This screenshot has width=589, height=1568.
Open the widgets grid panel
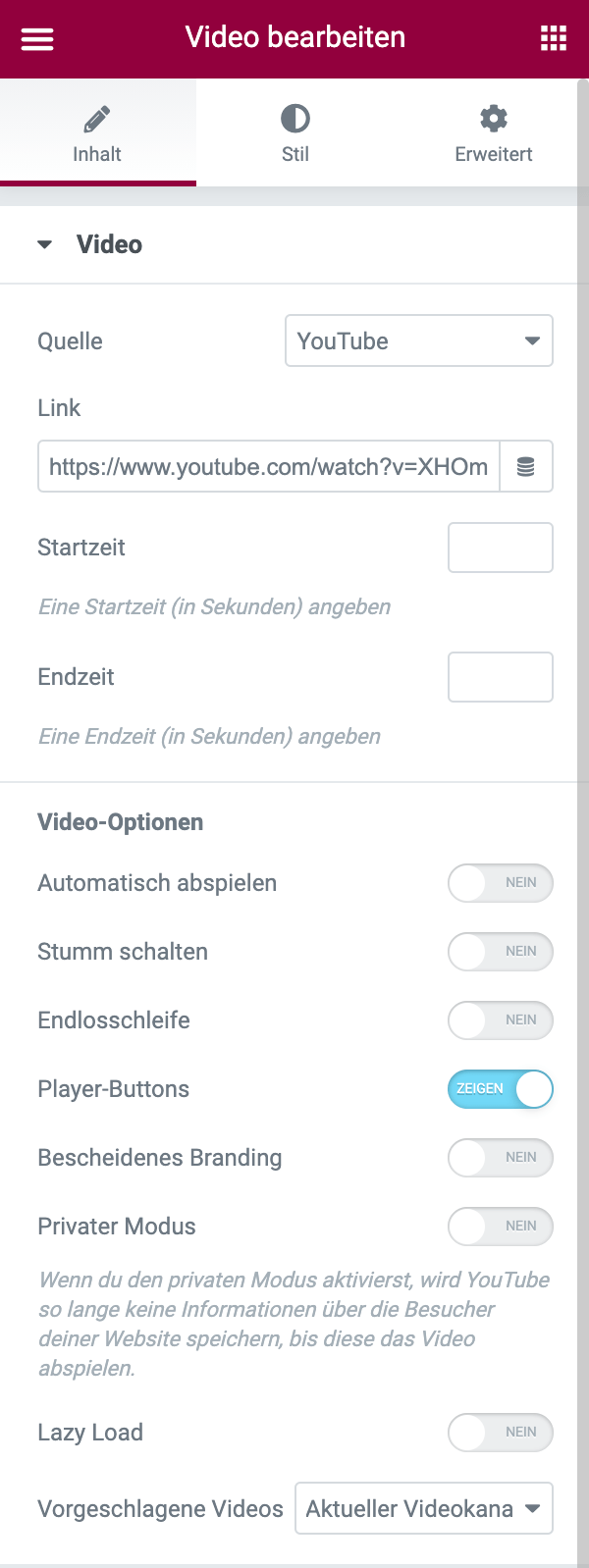(x=553, y=39)
